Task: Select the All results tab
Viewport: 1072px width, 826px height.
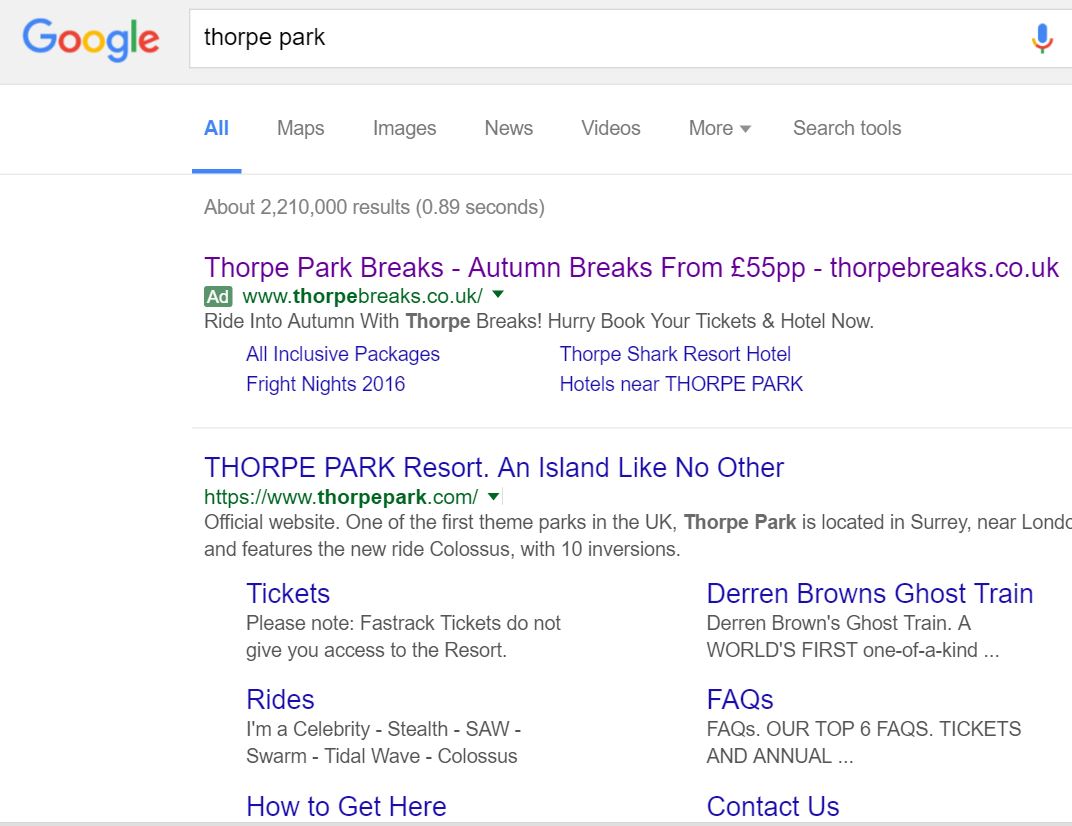Action: pyautogui.click(x=216, y=129)
